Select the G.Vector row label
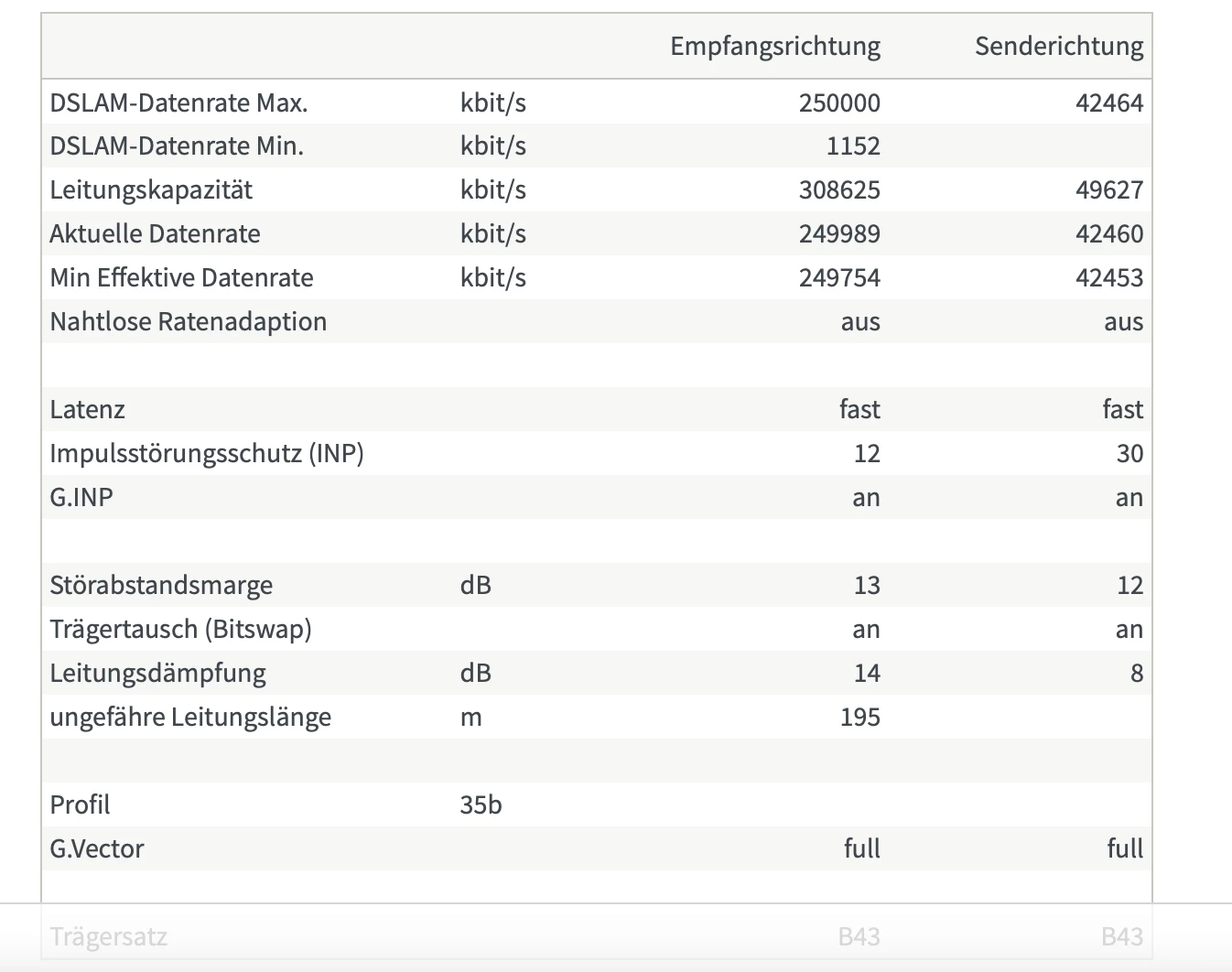 pyautogui.click(x=97, y=849)
